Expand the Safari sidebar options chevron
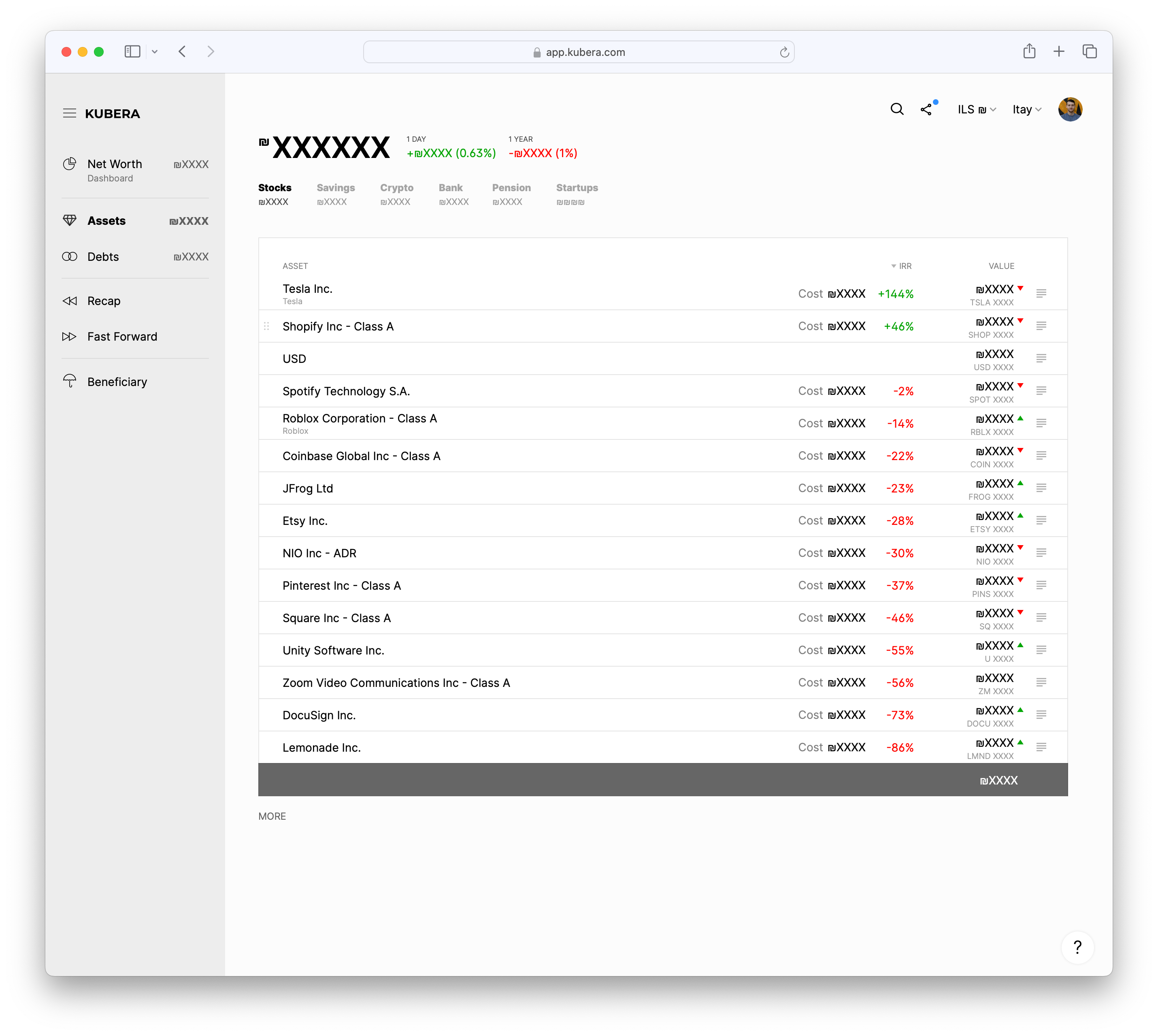1158x1036 pixels. coord(154,52)
